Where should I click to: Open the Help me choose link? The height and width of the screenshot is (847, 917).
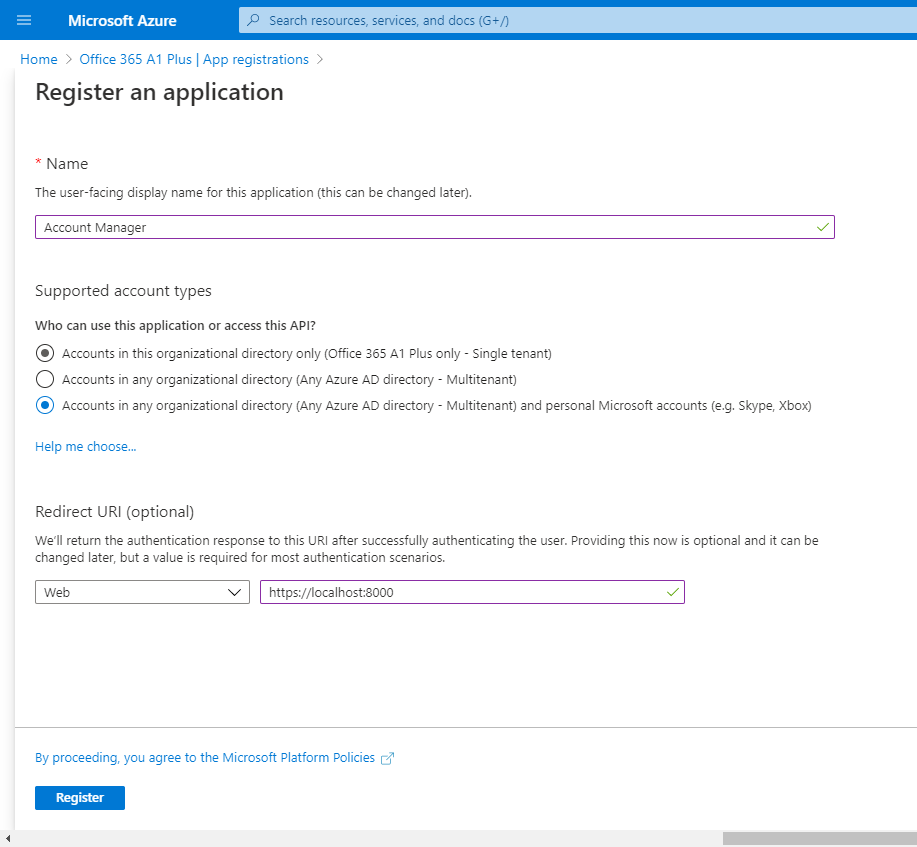[x=85, y=447]
